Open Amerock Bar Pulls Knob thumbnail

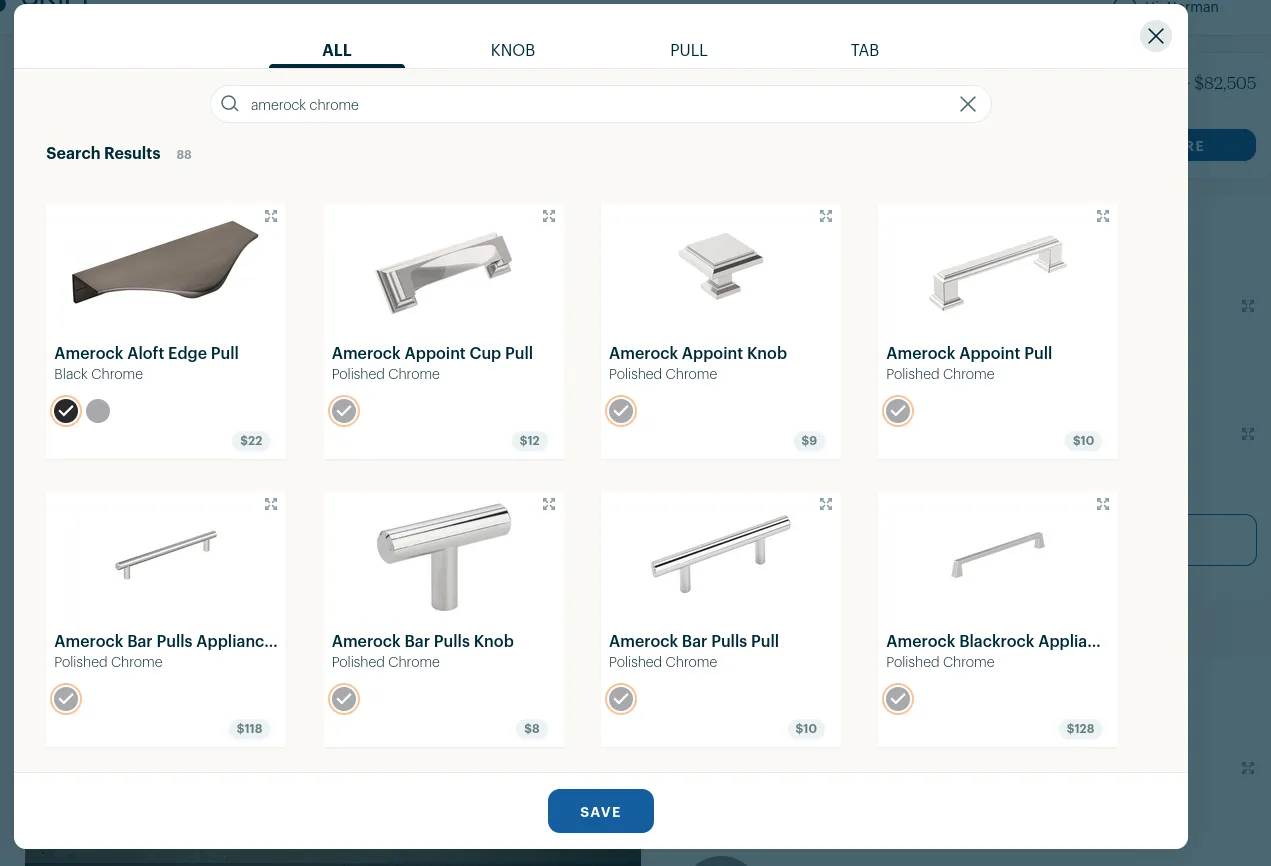[444, 556]
